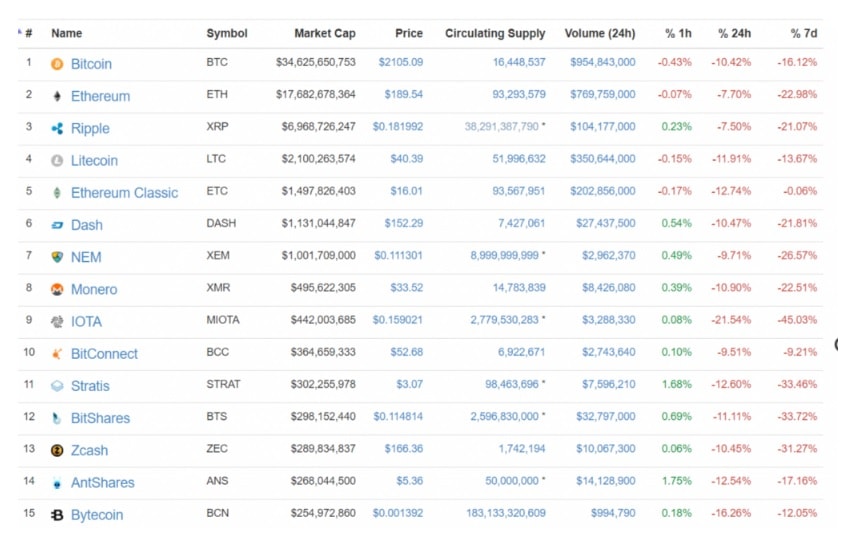This screenshot has width=846, height=535.
Task: Click the Ripple logo icon
Action: (57, 128)
